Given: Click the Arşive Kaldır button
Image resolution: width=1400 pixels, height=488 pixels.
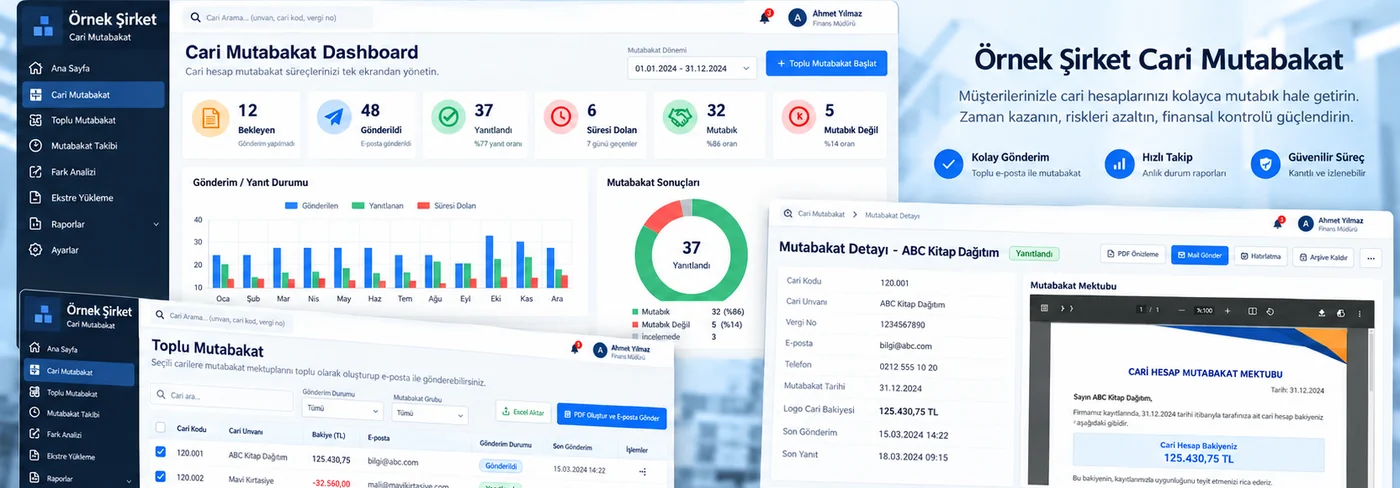Looking at the screenshot, I should 1323,257.
